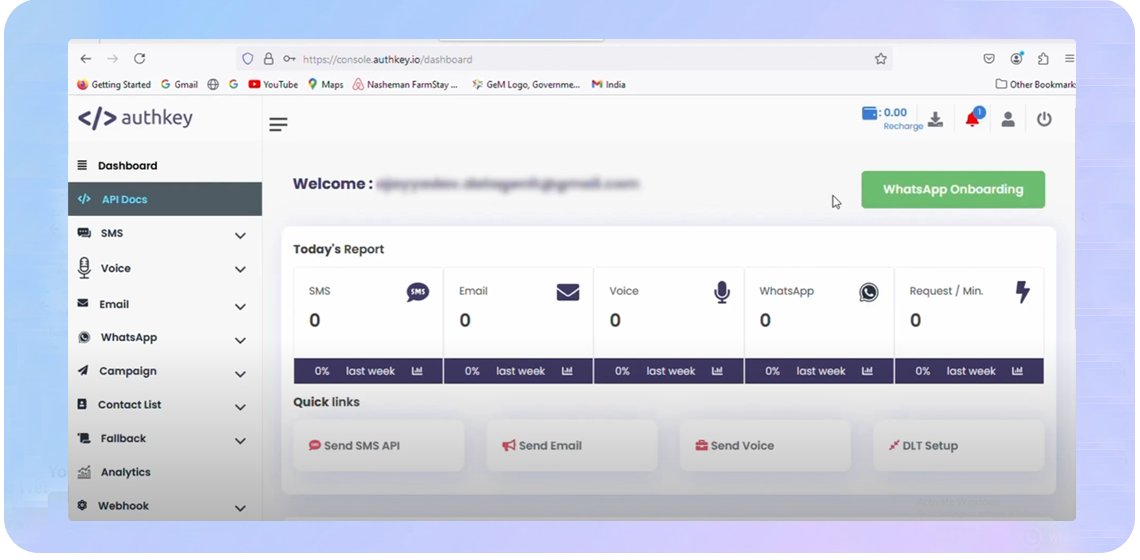The width and height of the screenshot is (1140, 560).
Task: Open the Send Voice quick link
Action: pos(765,446)
